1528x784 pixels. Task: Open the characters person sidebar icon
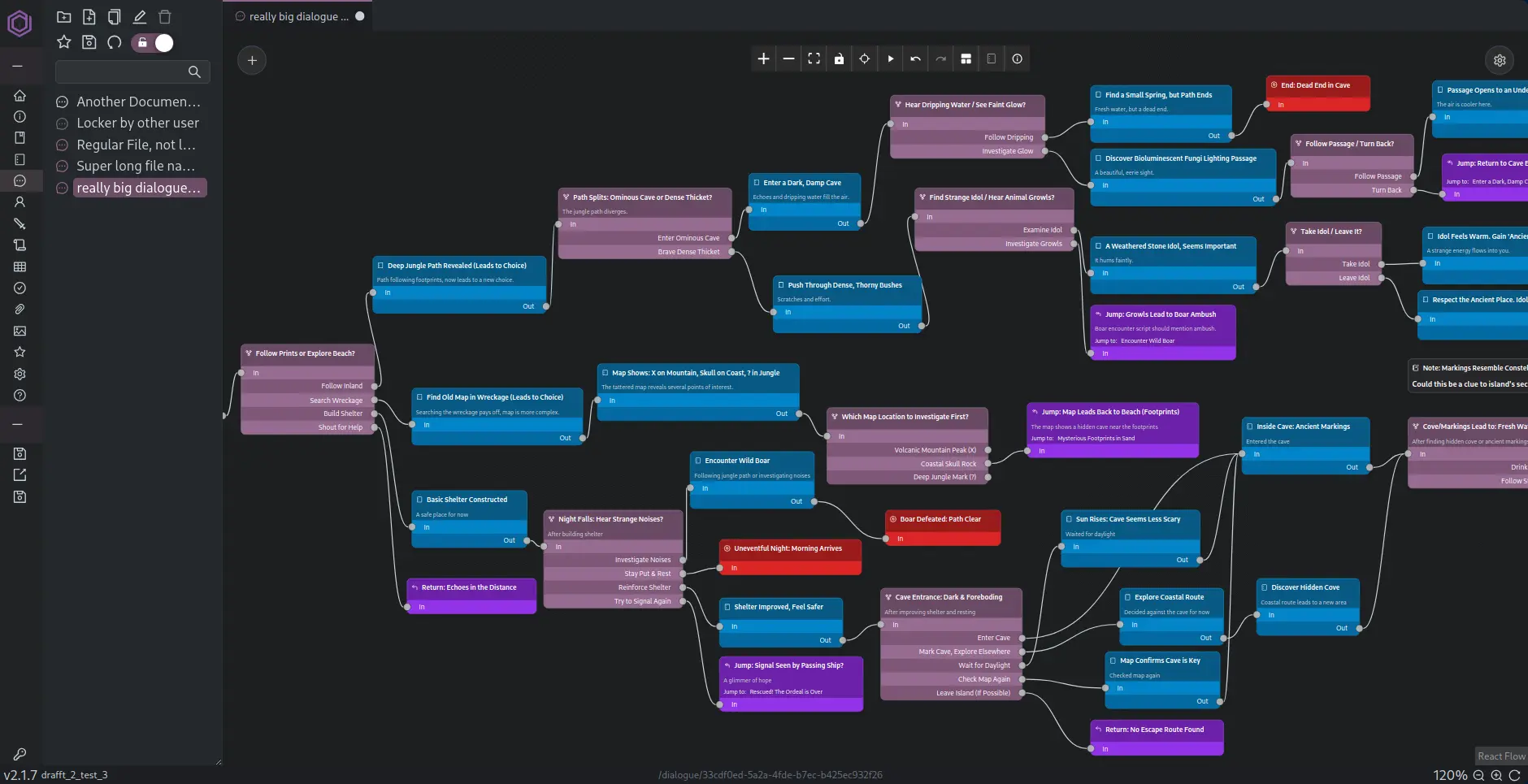point(20,202)
